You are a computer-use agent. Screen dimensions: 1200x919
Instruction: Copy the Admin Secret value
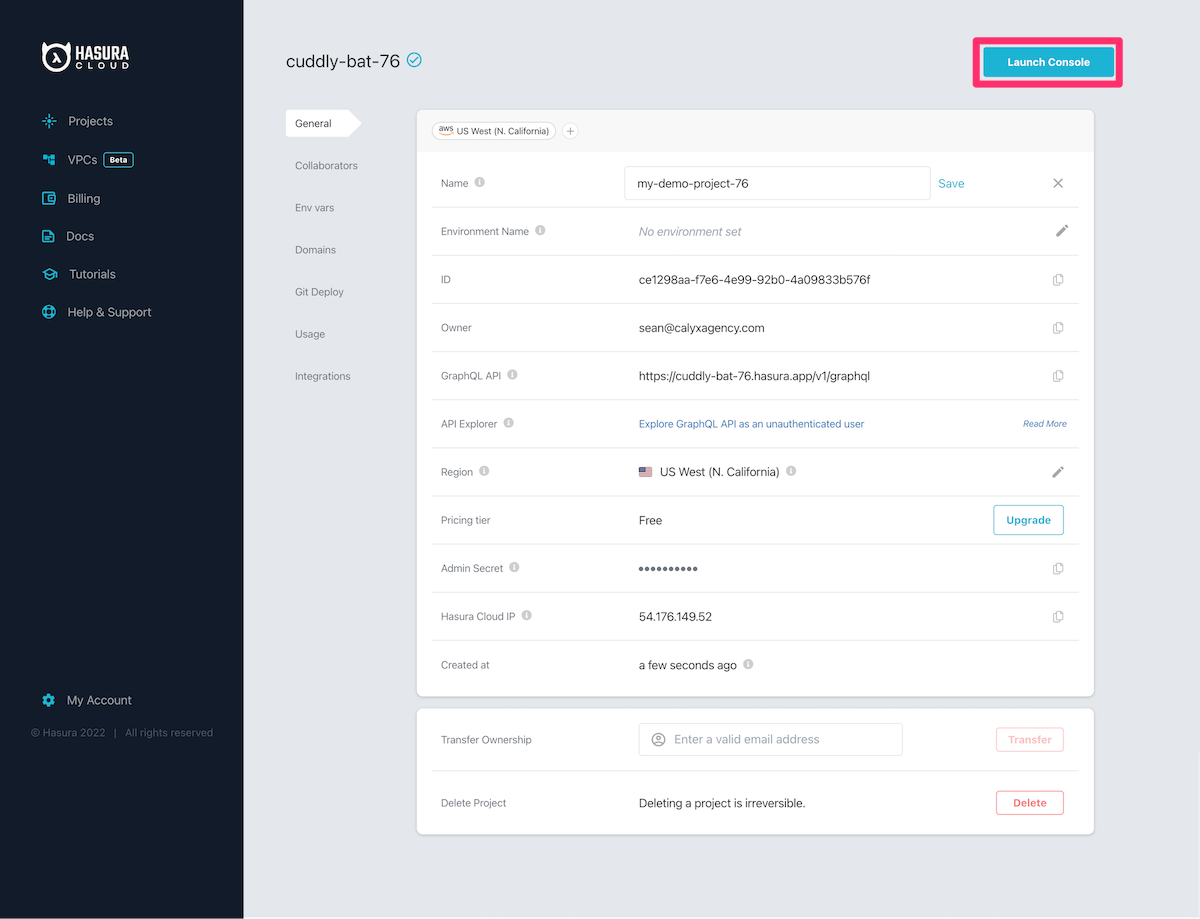pos(1058,568)
